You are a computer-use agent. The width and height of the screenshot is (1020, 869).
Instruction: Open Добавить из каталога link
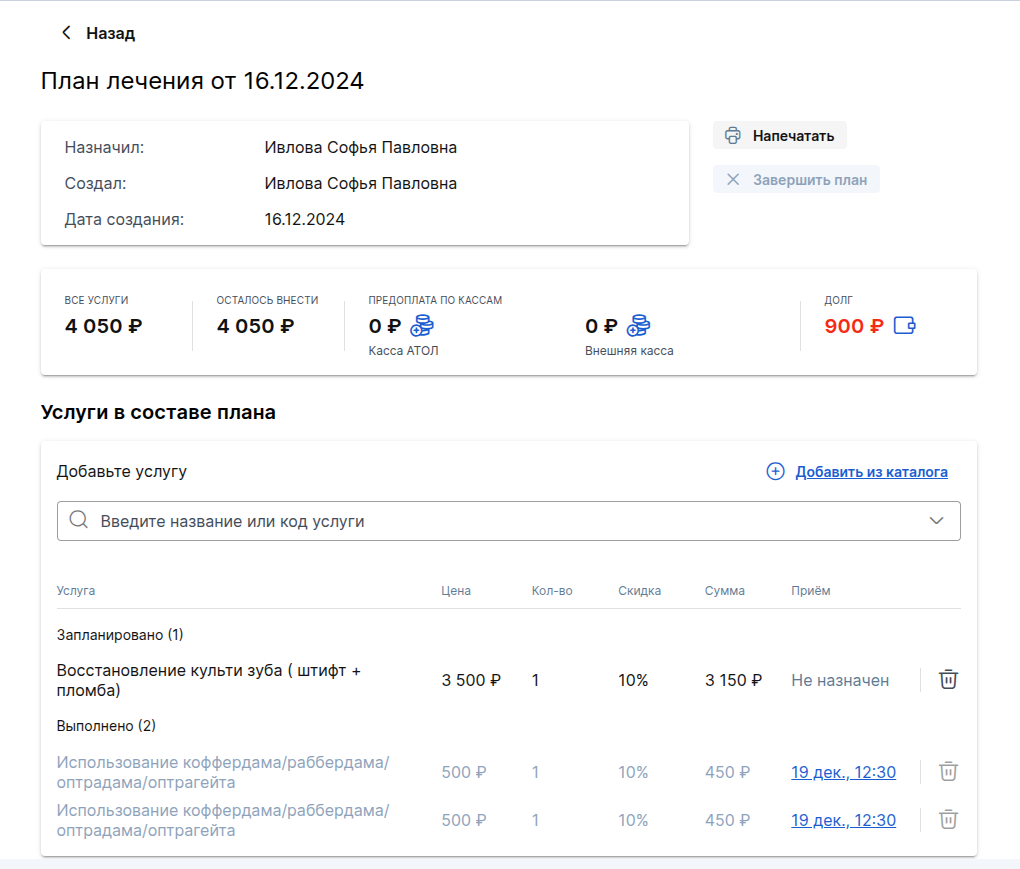tap(871, 472)
